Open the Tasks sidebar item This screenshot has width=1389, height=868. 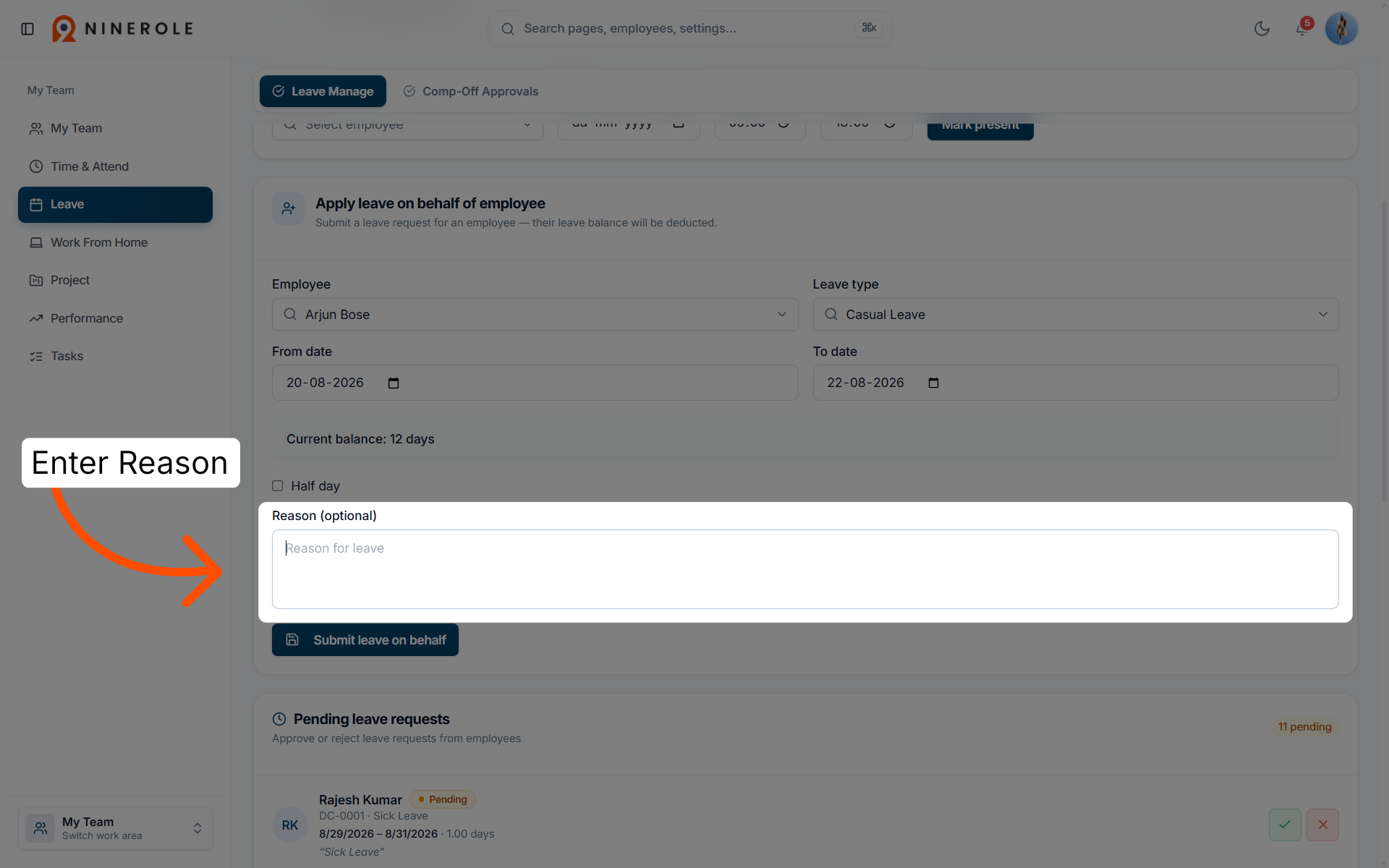click(115, 356)
